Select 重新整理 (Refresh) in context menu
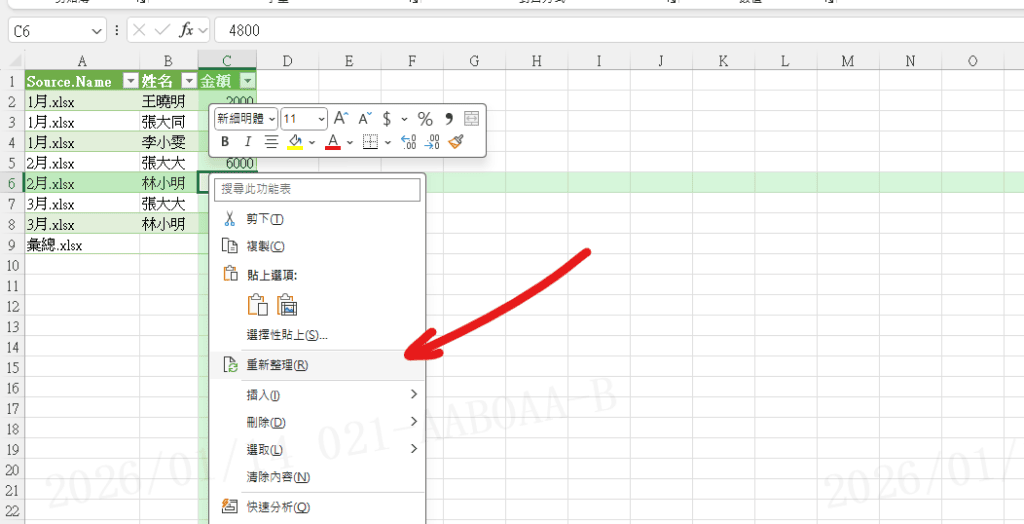The height and width of the screenshot is (524, 1024). (x=277, y=365)
